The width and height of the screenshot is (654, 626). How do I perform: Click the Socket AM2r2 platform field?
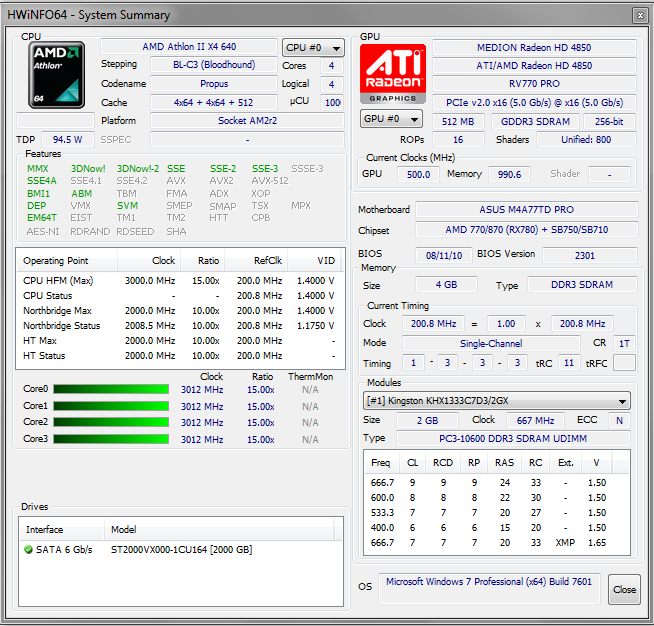point(247,121)
